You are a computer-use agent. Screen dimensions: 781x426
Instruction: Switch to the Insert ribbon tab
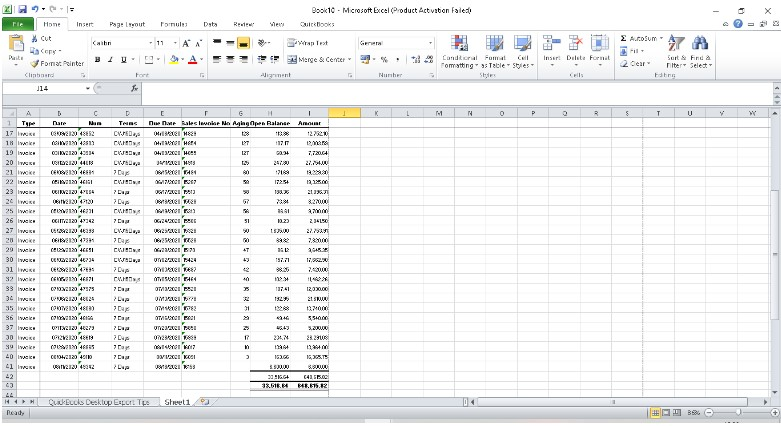pyautogui.click(x=85, y=24)
